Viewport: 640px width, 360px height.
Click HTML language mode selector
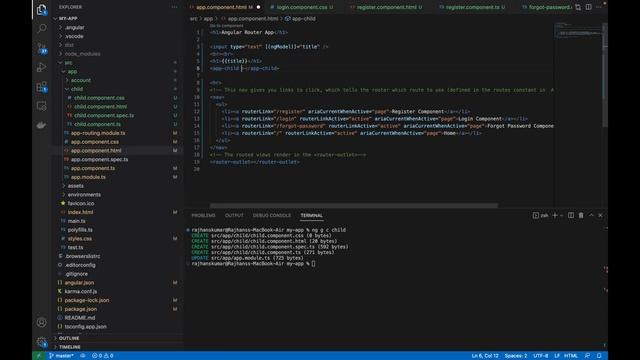coord(571,356)
